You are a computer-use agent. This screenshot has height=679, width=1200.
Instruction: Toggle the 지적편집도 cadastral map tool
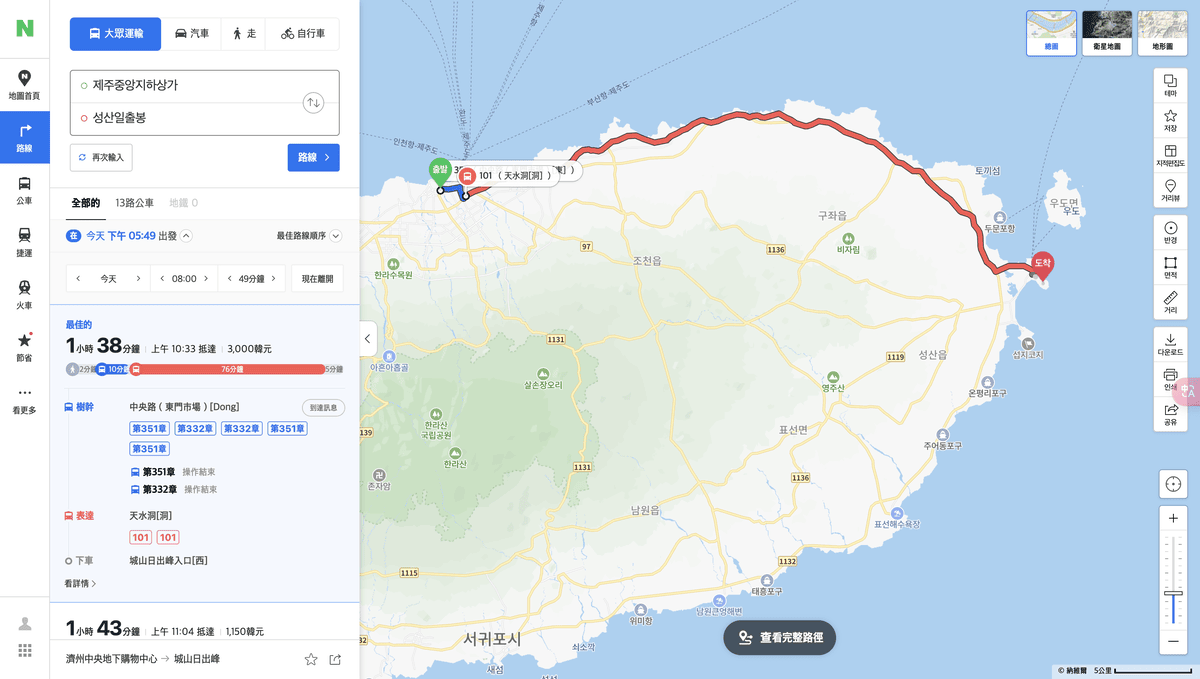coord(1170,156)
